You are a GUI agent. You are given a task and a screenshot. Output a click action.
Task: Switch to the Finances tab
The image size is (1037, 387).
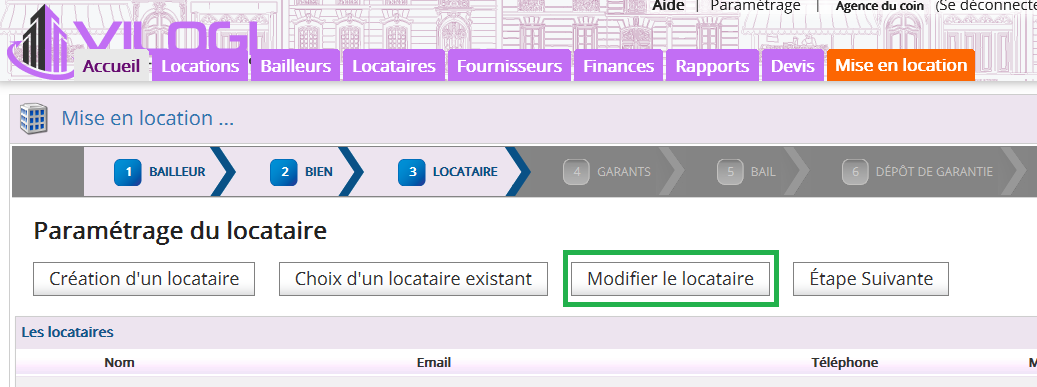618,66
